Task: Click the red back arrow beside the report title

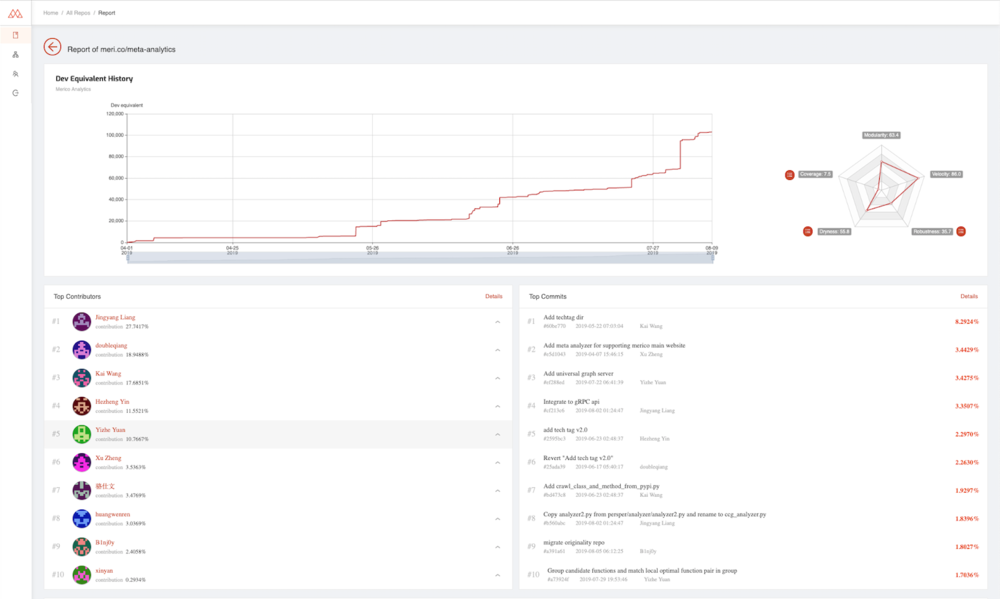Action: [52, 47]
